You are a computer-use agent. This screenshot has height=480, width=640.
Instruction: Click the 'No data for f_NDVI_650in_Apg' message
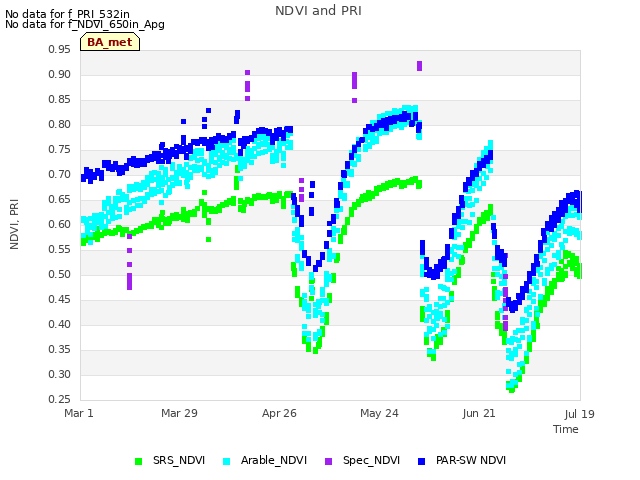pos(85,24)
